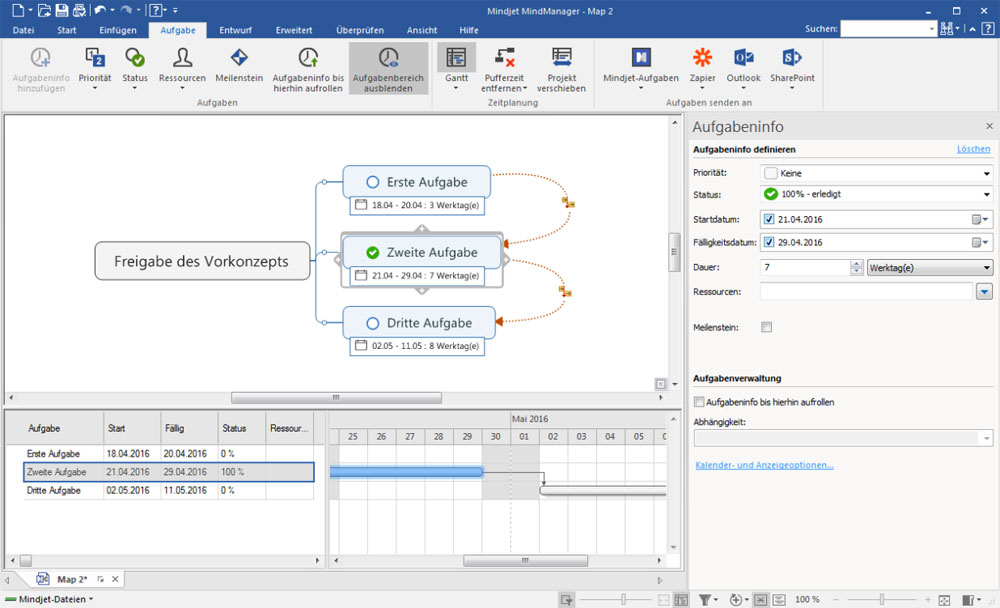Image resolution: width=1000 pixels, height=608 pixels.
Task: Select Projekt verschieben in the ribbon
Action: (x=561, y=58)
